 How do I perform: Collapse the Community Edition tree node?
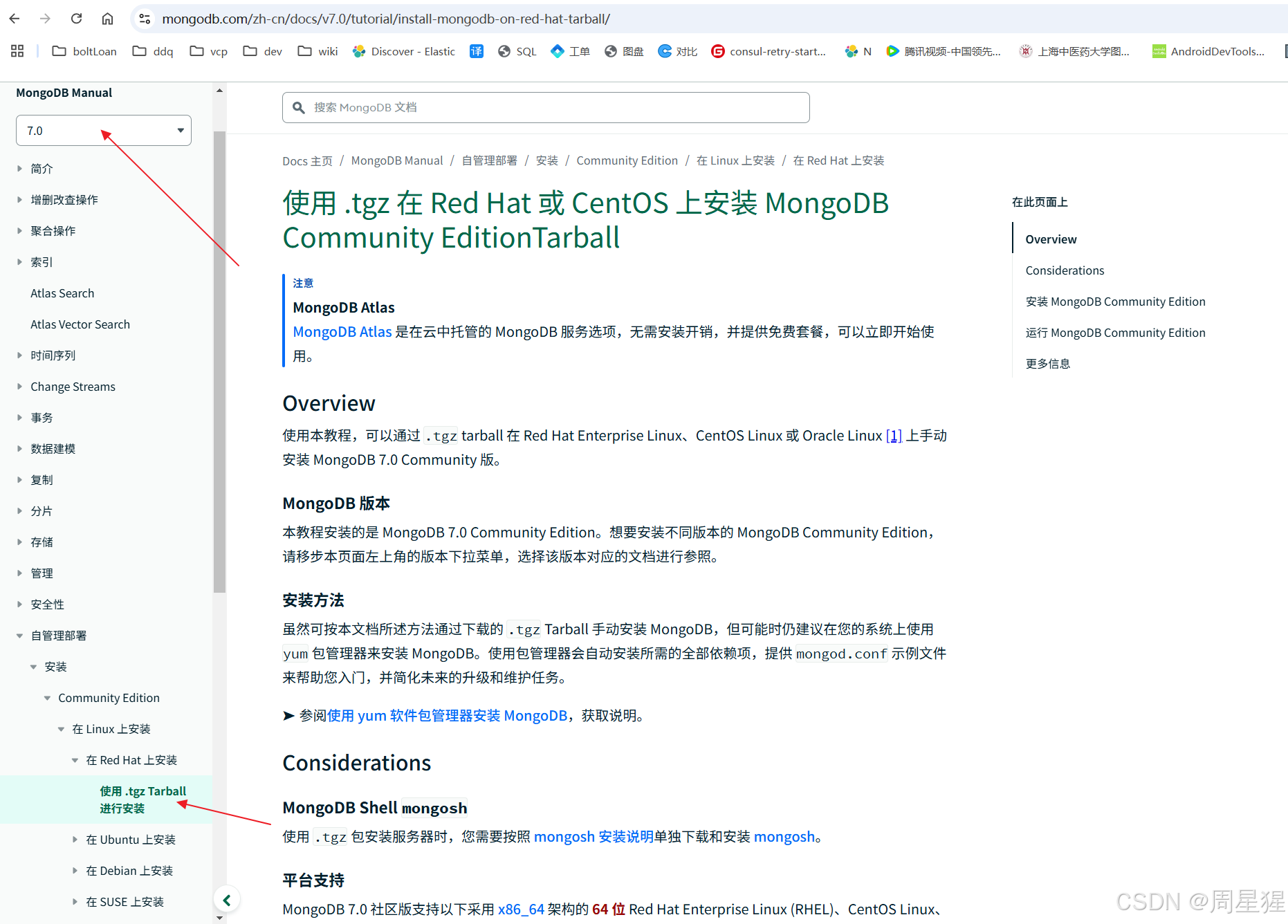click(48, 697)
